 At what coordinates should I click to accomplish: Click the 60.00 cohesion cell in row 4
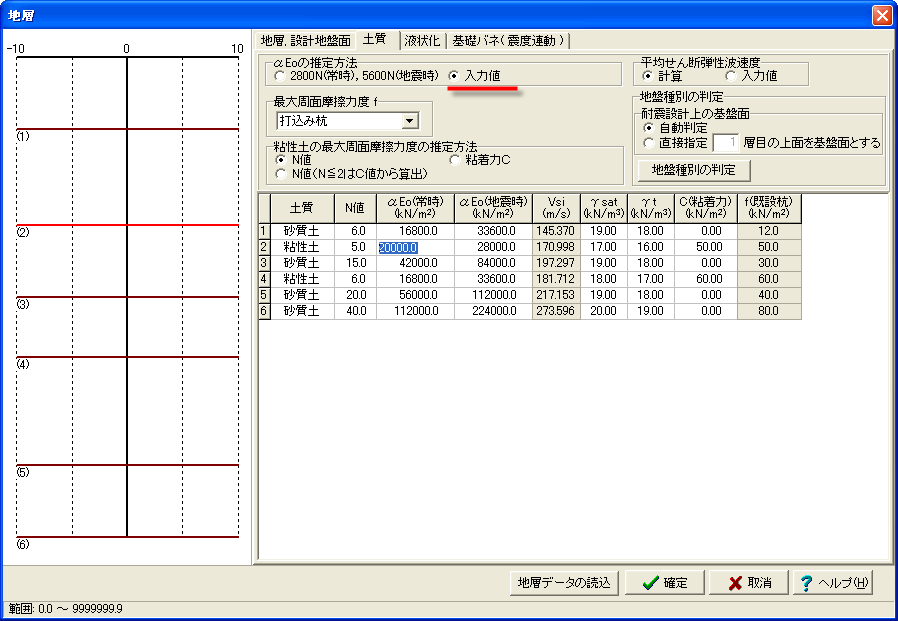706,279
